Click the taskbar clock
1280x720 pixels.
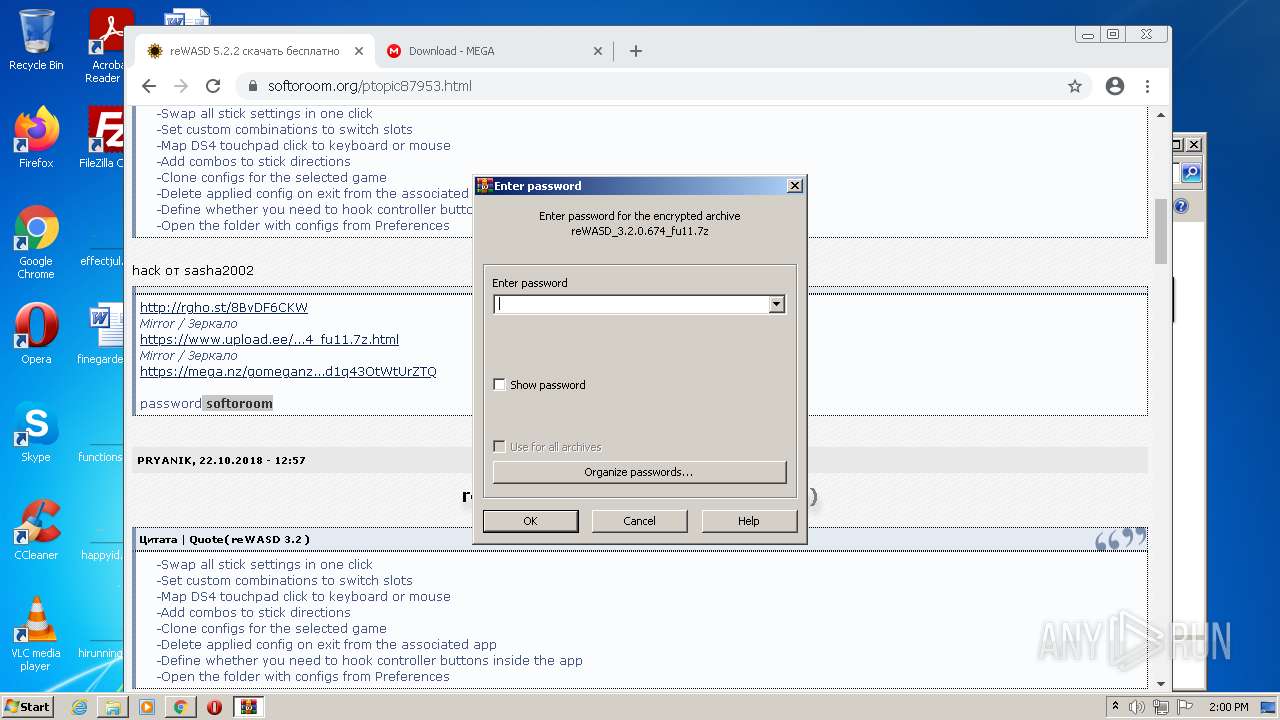click(x=1228, y=707)
